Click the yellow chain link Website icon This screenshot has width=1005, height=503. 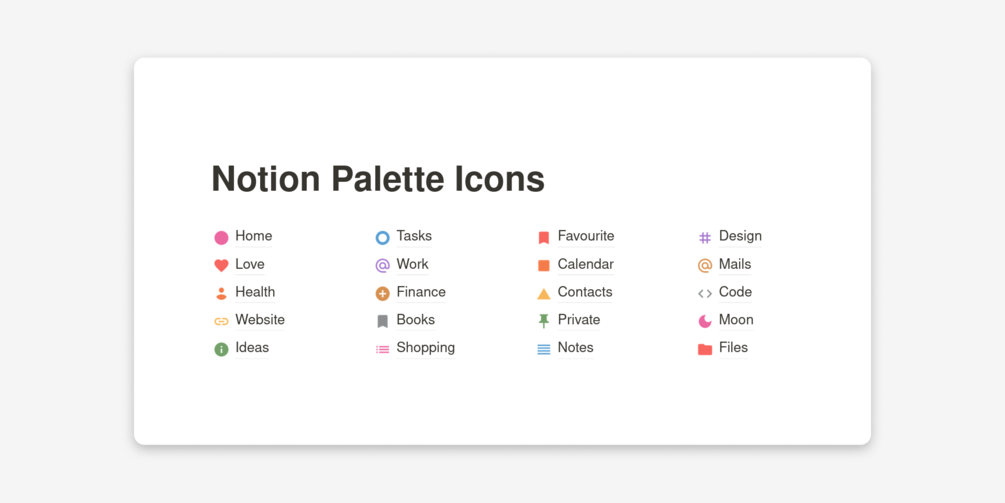click(221, 321)
